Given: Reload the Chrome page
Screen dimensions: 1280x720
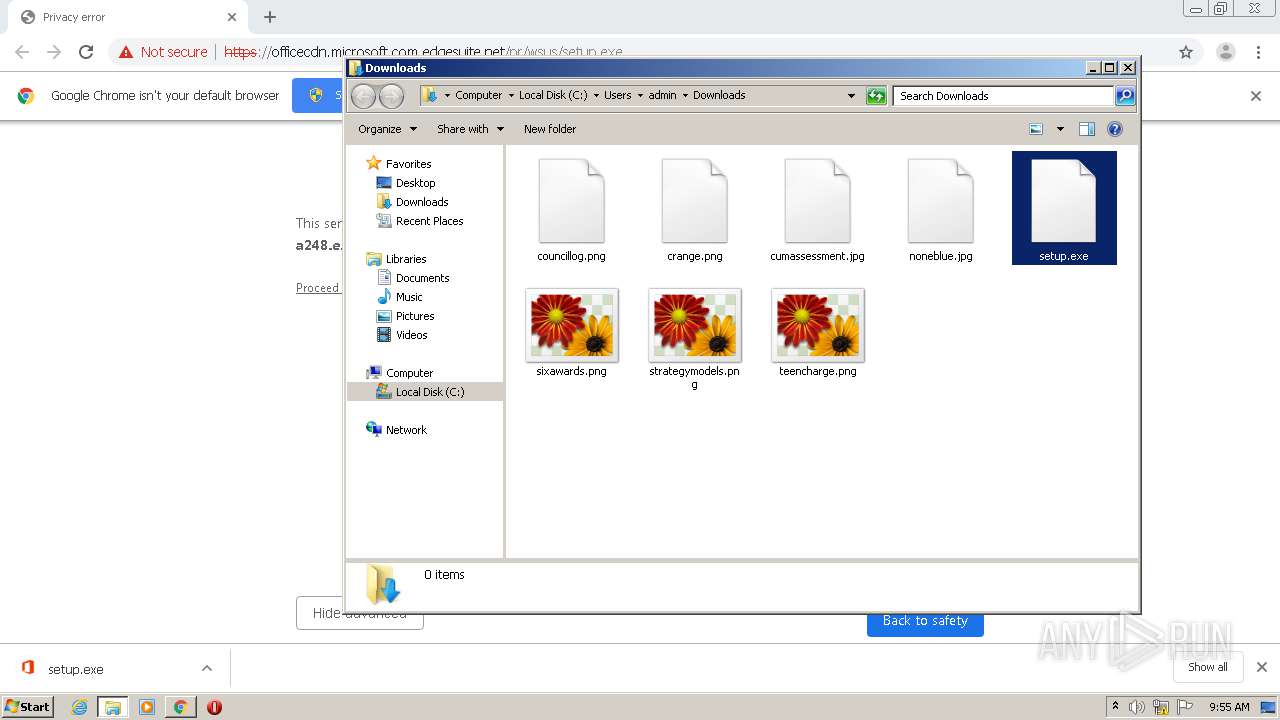Looking at the screenshot, I should [x=86, y=52].
